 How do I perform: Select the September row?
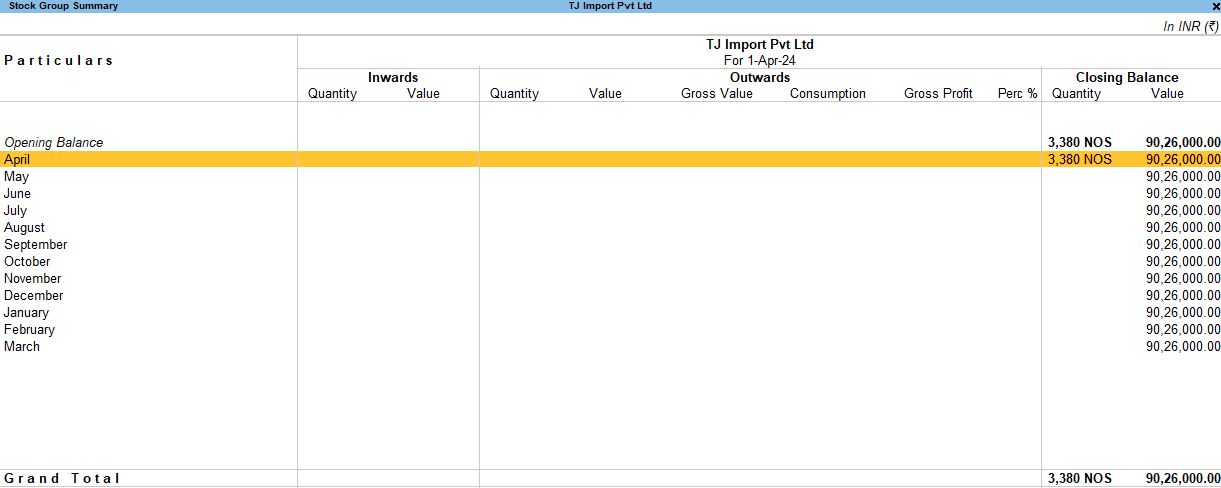(610, 244)
